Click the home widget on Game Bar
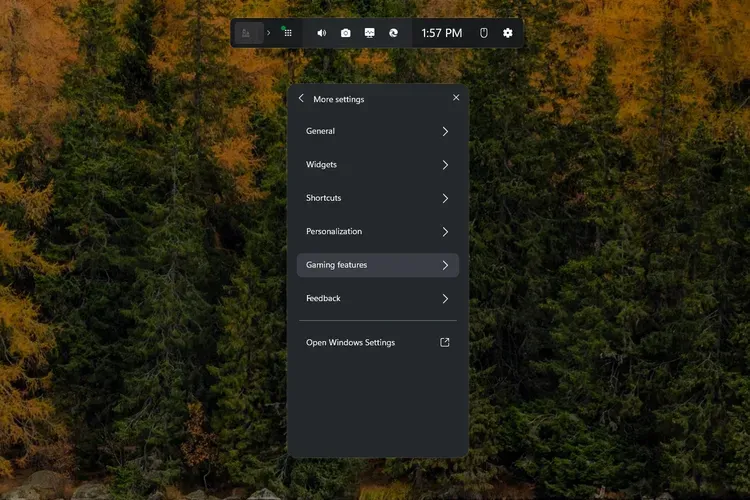 [x=247, y=33]
